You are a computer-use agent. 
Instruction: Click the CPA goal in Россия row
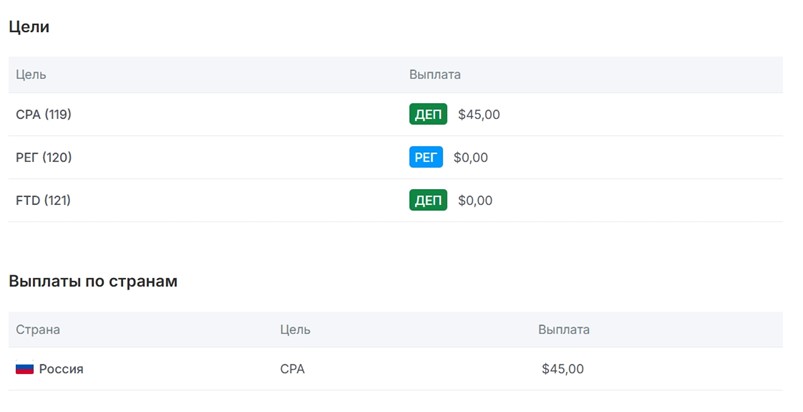tap(292, 369)
